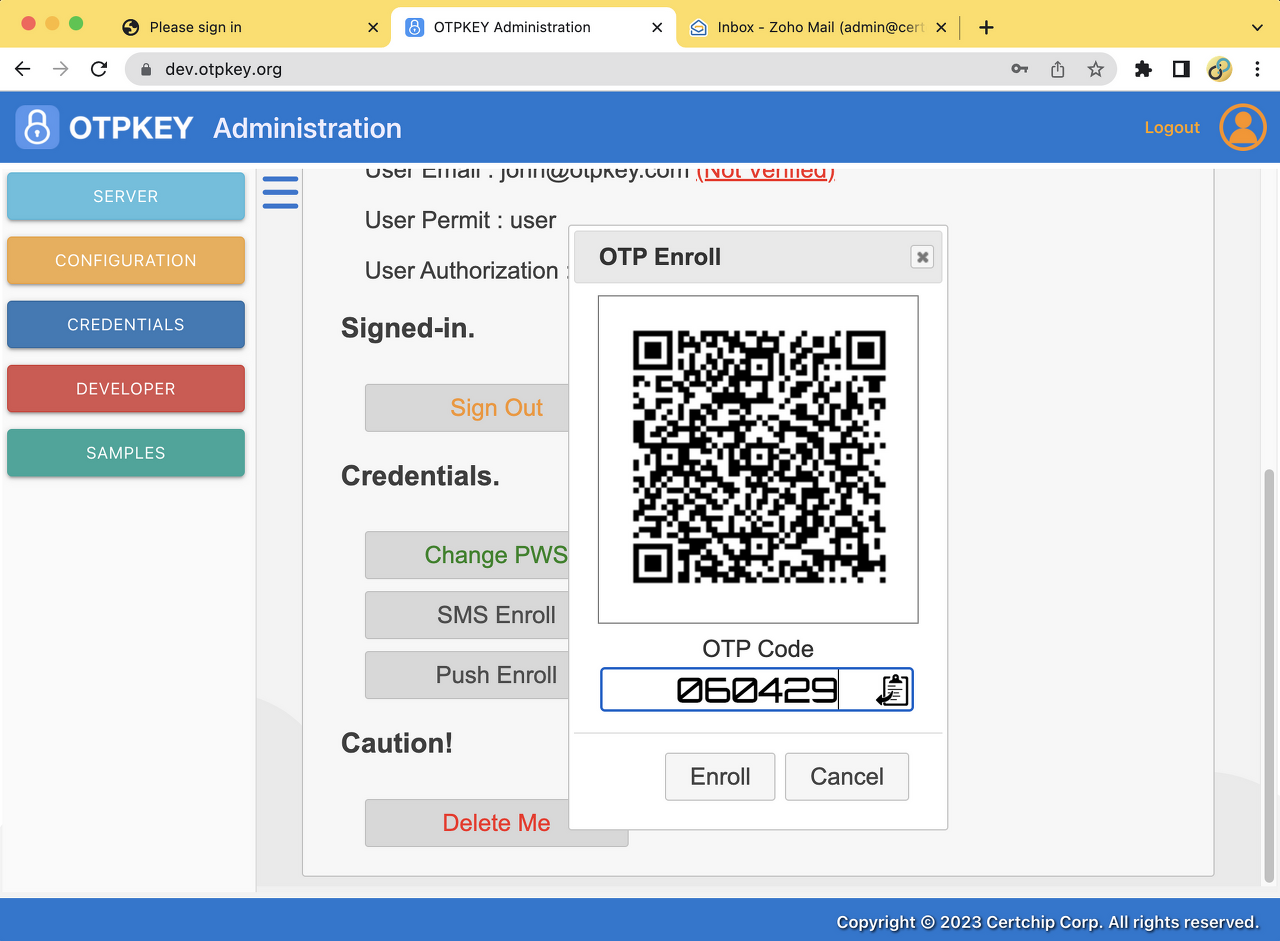
Task: Click the Administration header text
Action: point(307,128)
